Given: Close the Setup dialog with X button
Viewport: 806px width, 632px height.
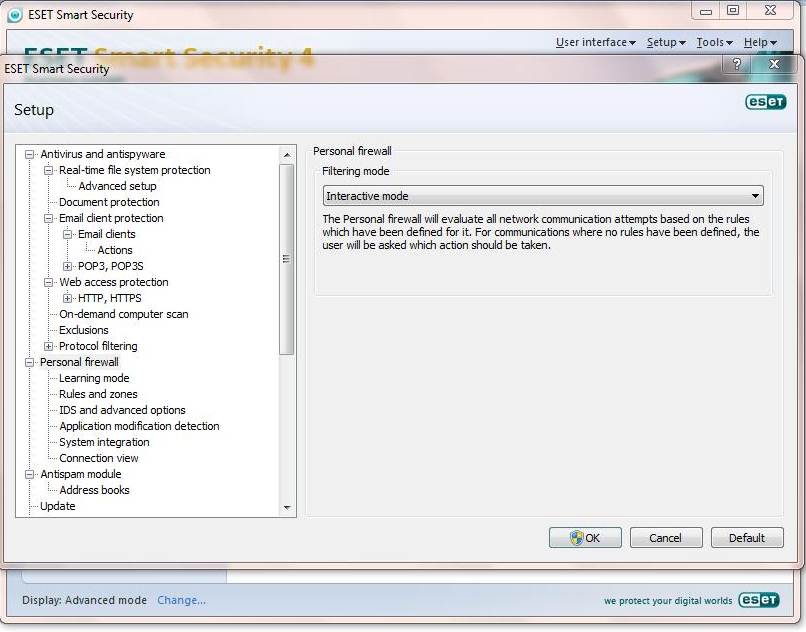Looking at the screenshot, I should click(x=774, y=64).
